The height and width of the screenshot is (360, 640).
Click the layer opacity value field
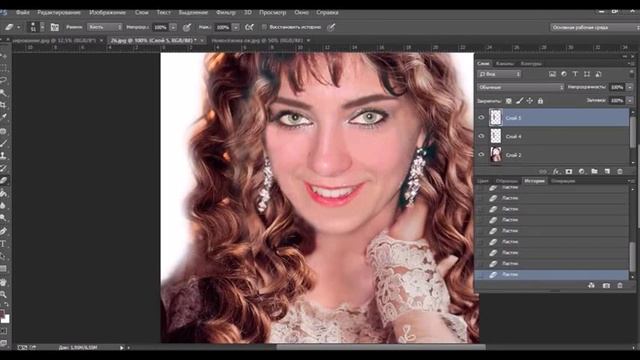point(617,87)
